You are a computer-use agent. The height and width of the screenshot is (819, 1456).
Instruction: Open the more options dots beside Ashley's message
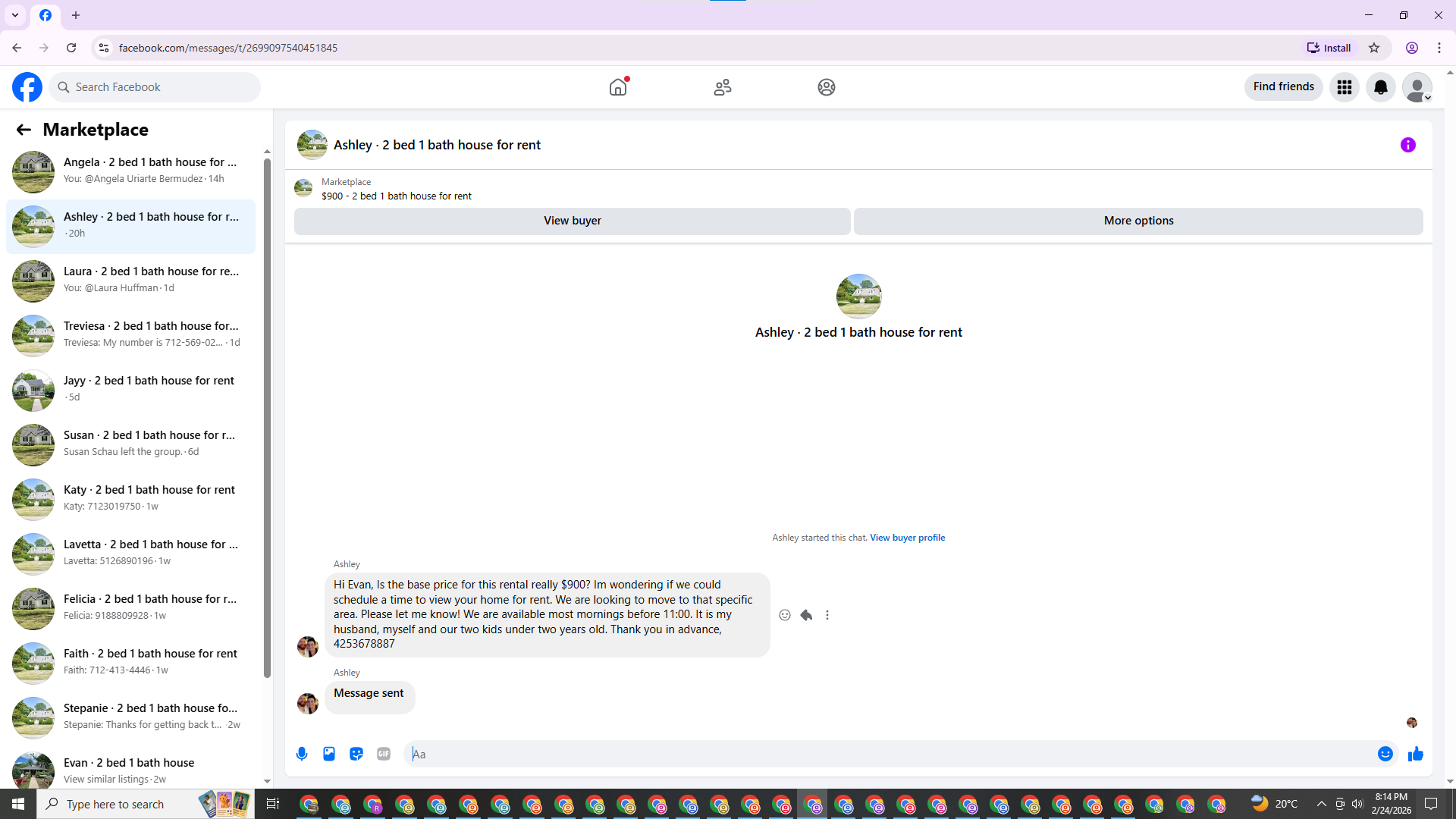[x=827, y=615]
